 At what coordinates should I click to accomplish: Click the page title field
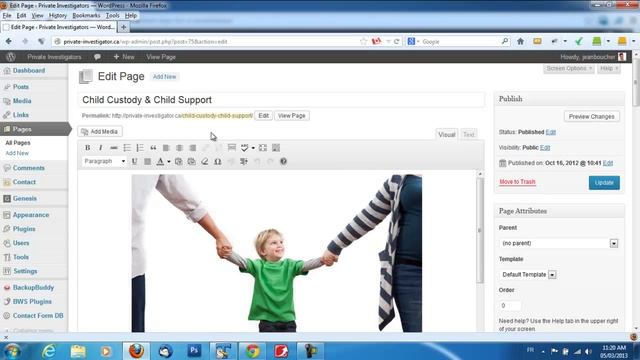pyautogui.click(x=281, y=100)
